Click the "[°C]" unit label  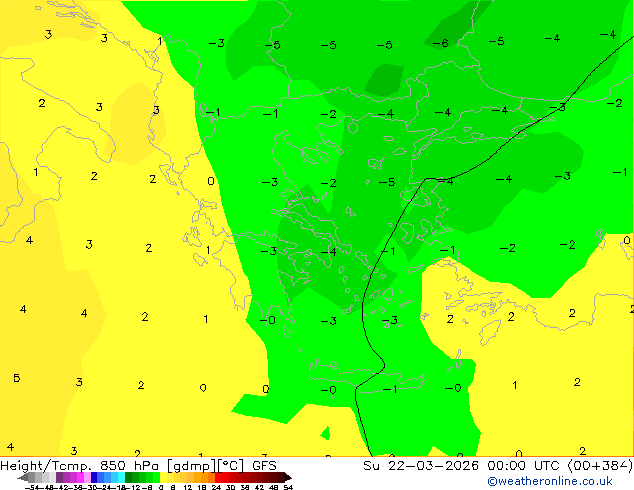pos(231,466)
